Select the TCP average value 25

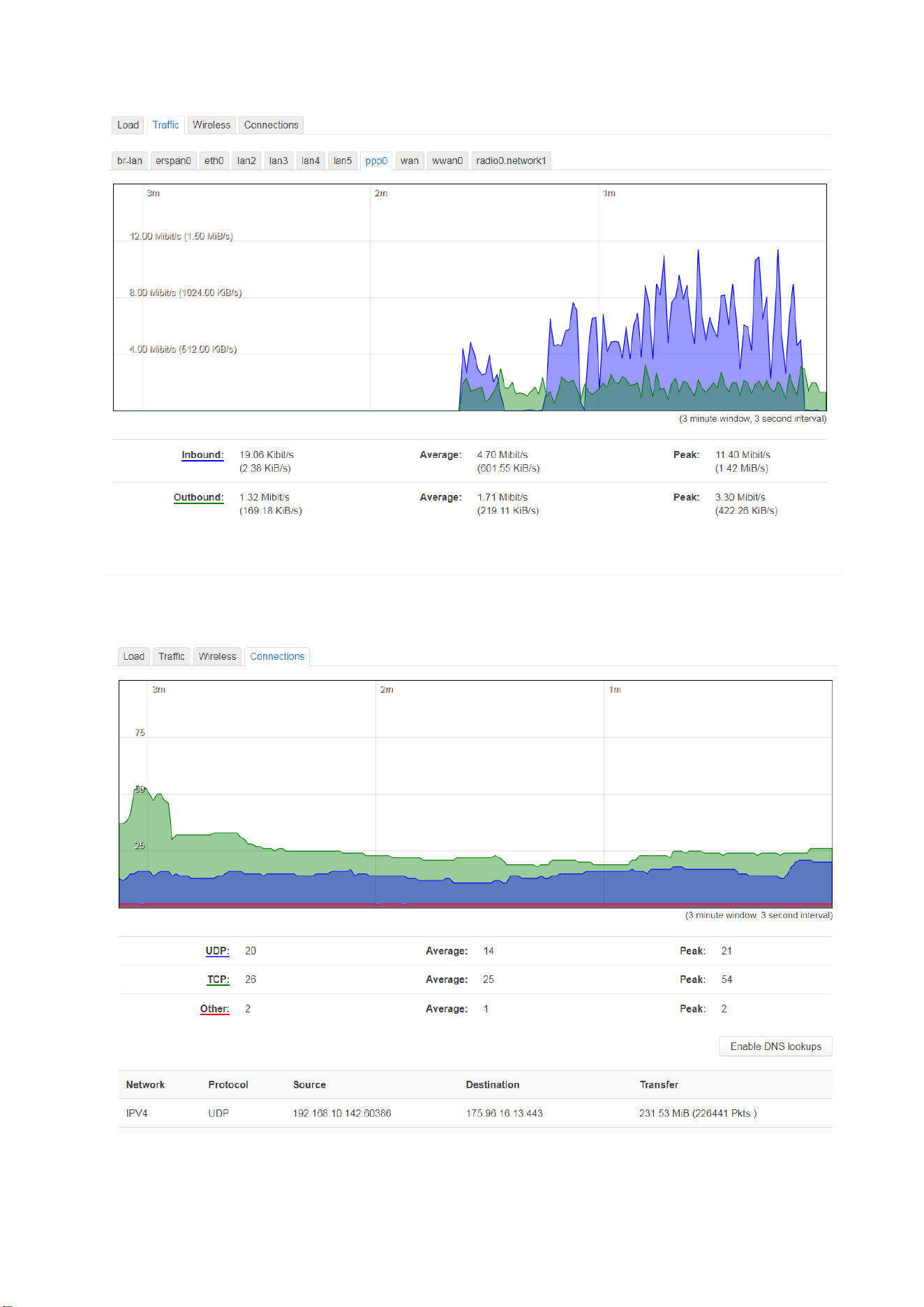489,980
